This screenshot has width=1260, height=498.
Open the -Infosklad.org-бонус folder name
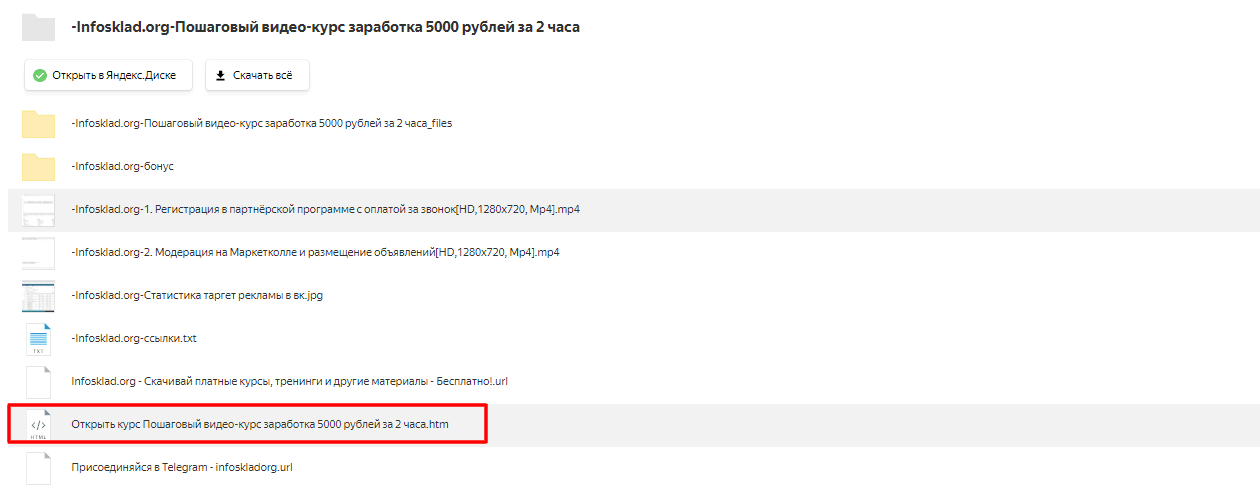click(x=115, y=167)
